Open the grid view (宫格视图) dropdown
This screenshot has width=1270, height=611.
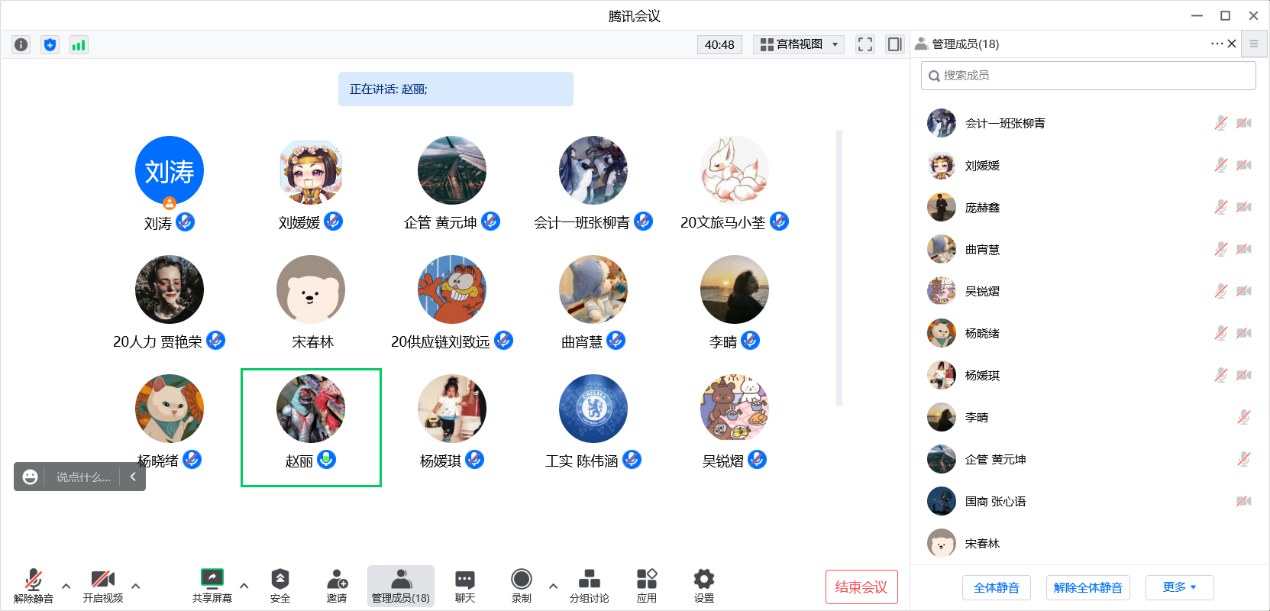[800, 44]
